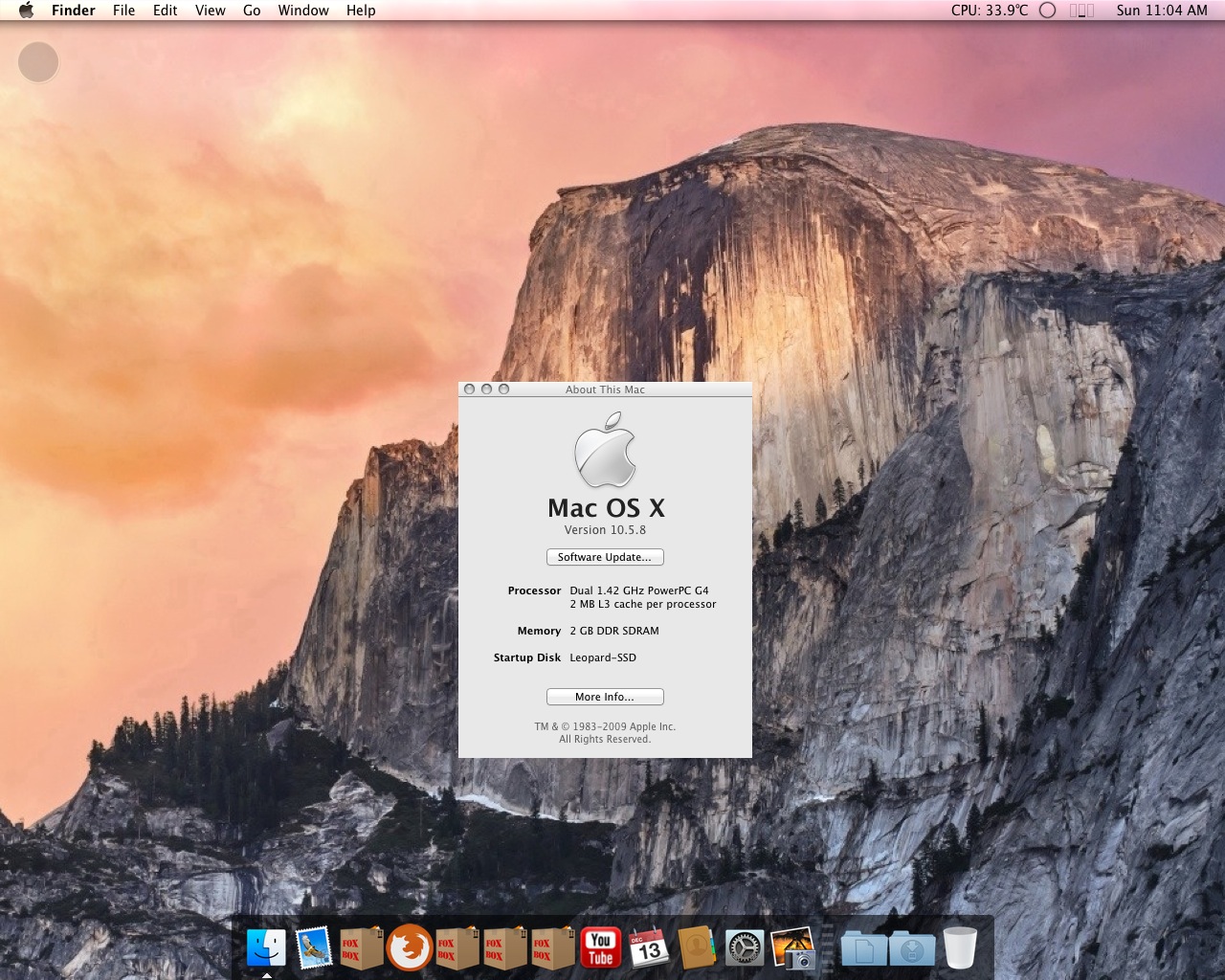Open the Window menu
Image resolution: width=1225 pixels, height=980 pixels.
coord(303,11)
